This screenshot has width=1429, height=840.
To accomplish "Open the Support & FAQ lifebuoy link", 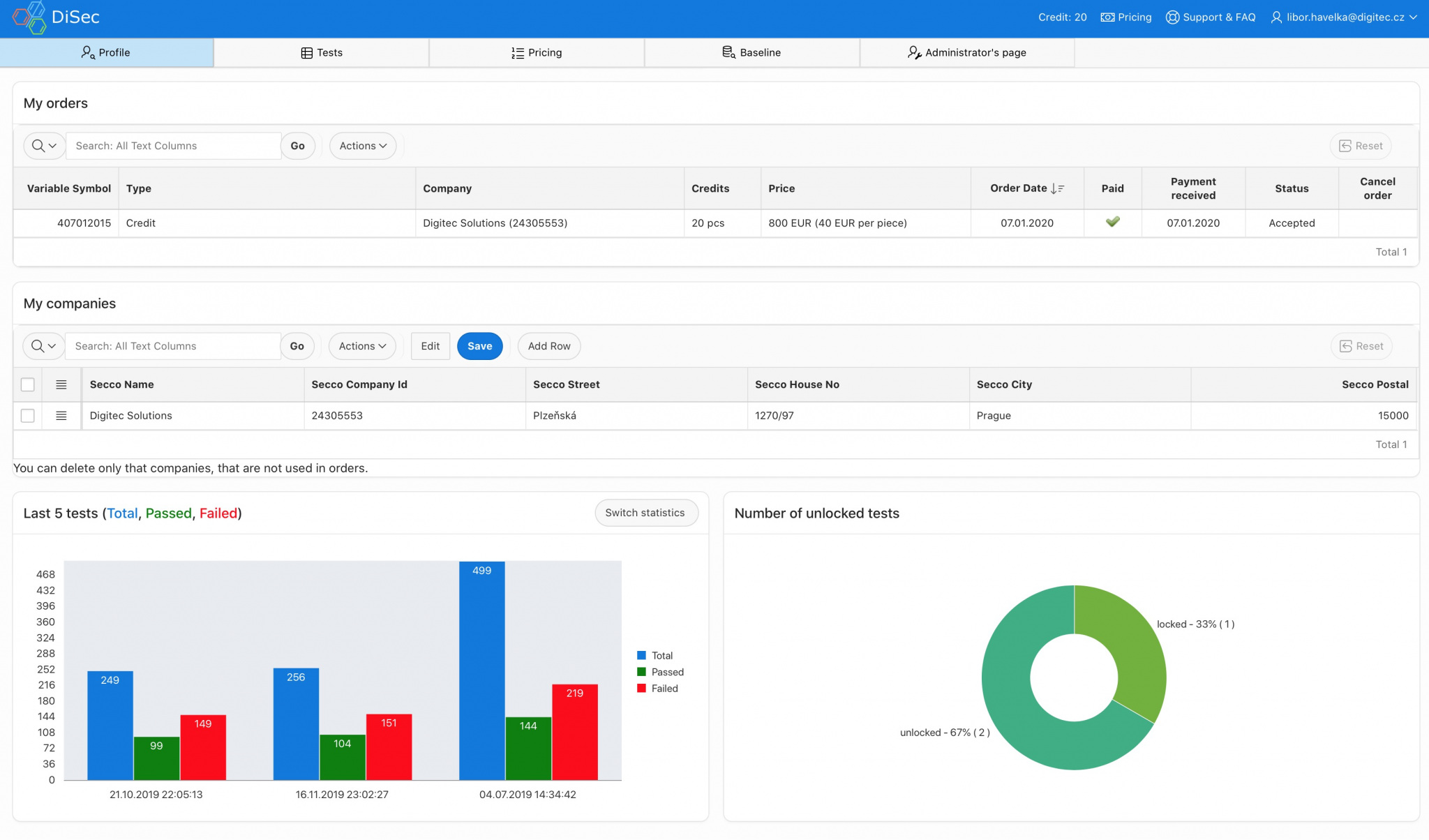I will (x=1211, y=17).
